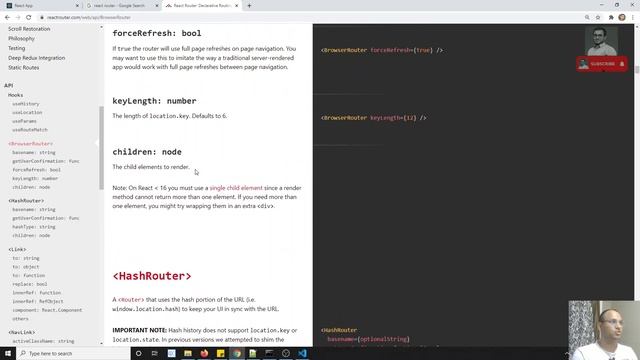640x360 pixels.
Task: Go to useLocation in the Hooks list
Action: pyautogui.click(x=27, y=113)
